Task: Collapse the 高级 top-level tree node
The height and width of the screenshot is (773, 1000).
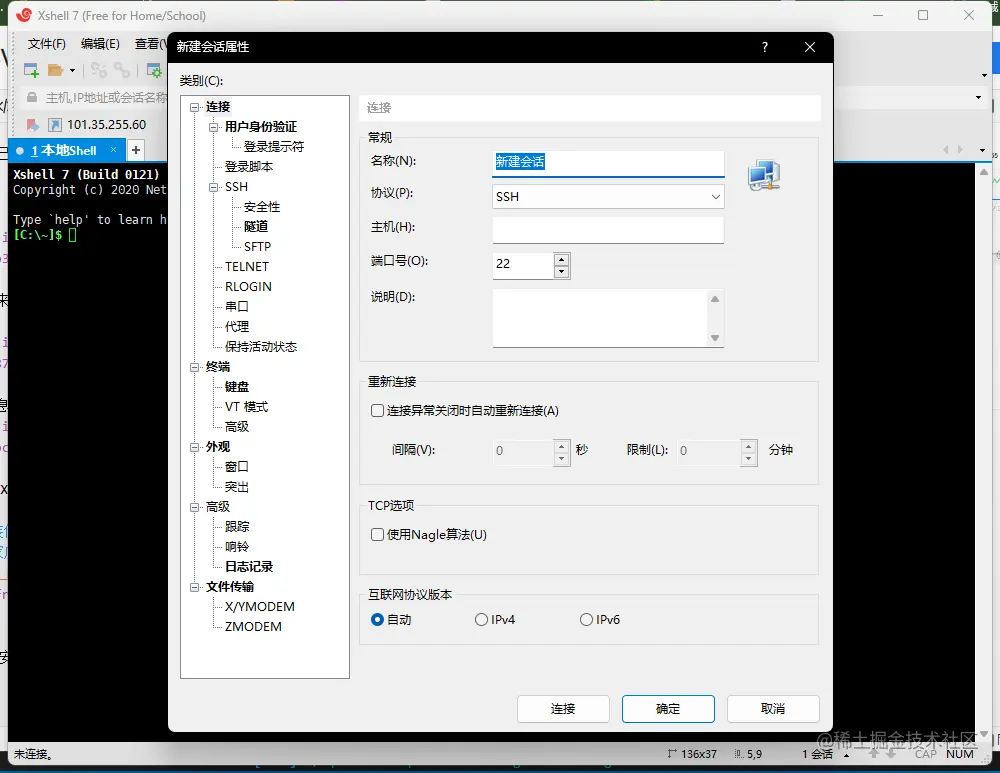Action: coord(195,507)
